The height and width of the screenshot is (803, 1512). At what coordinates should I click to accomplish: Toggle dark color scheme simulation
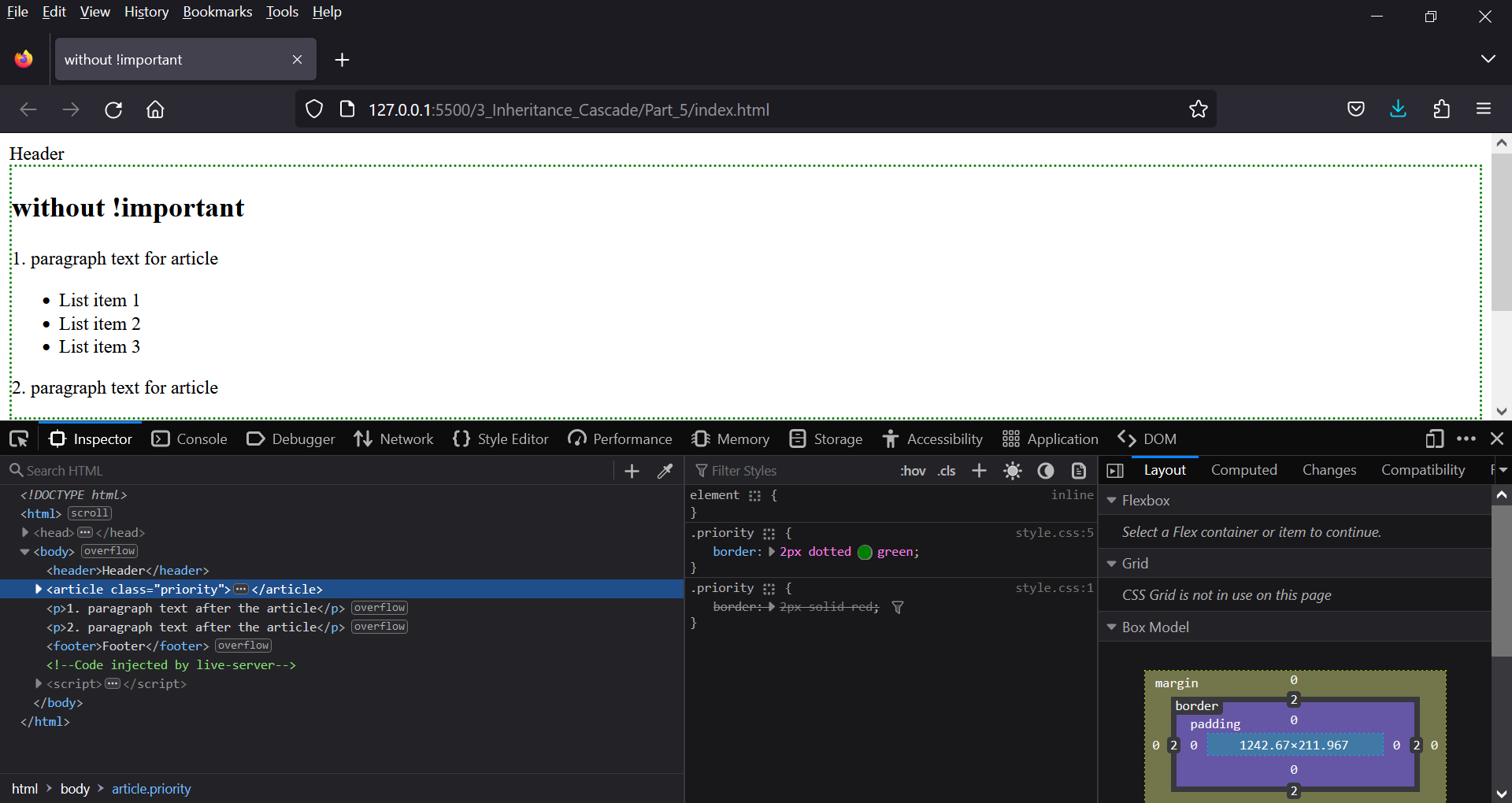click(1046, 471)
